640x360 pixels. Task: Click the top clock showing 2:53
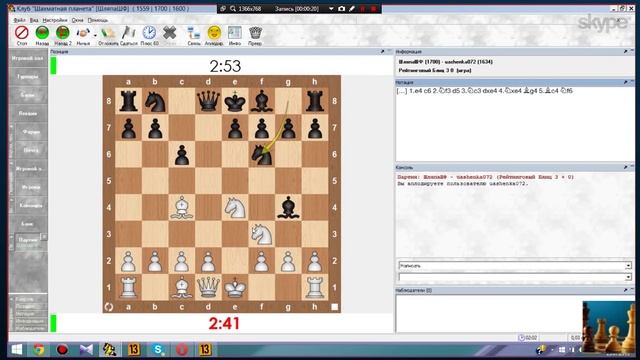point(225,66)
